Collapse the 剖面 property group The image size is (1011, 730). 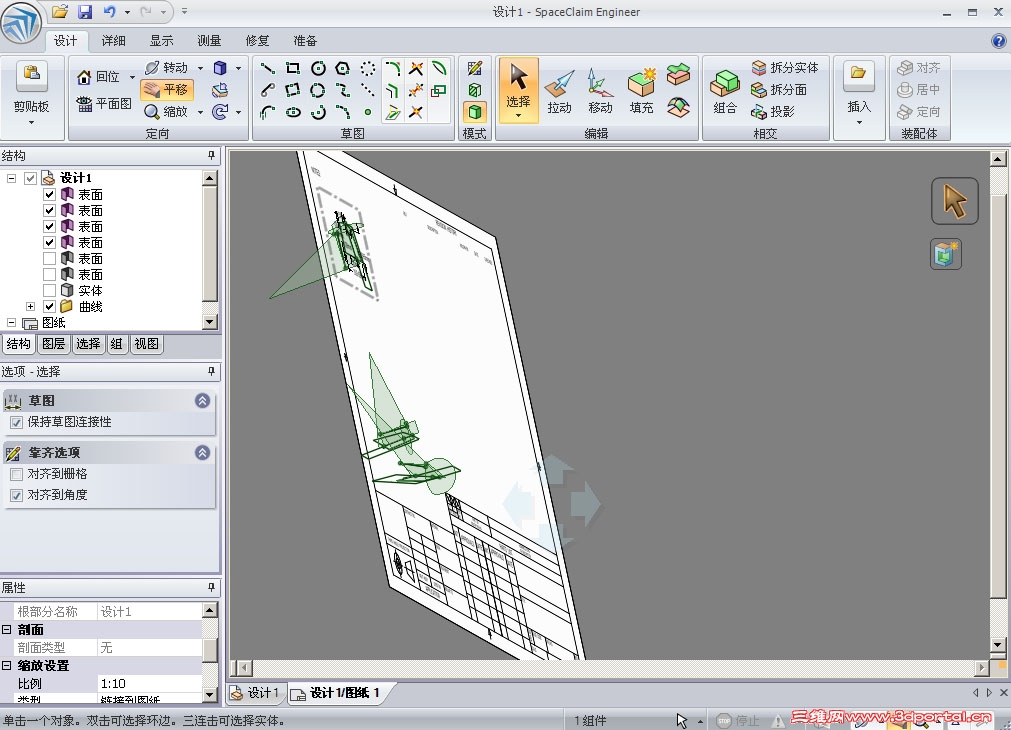pos(6,629)
